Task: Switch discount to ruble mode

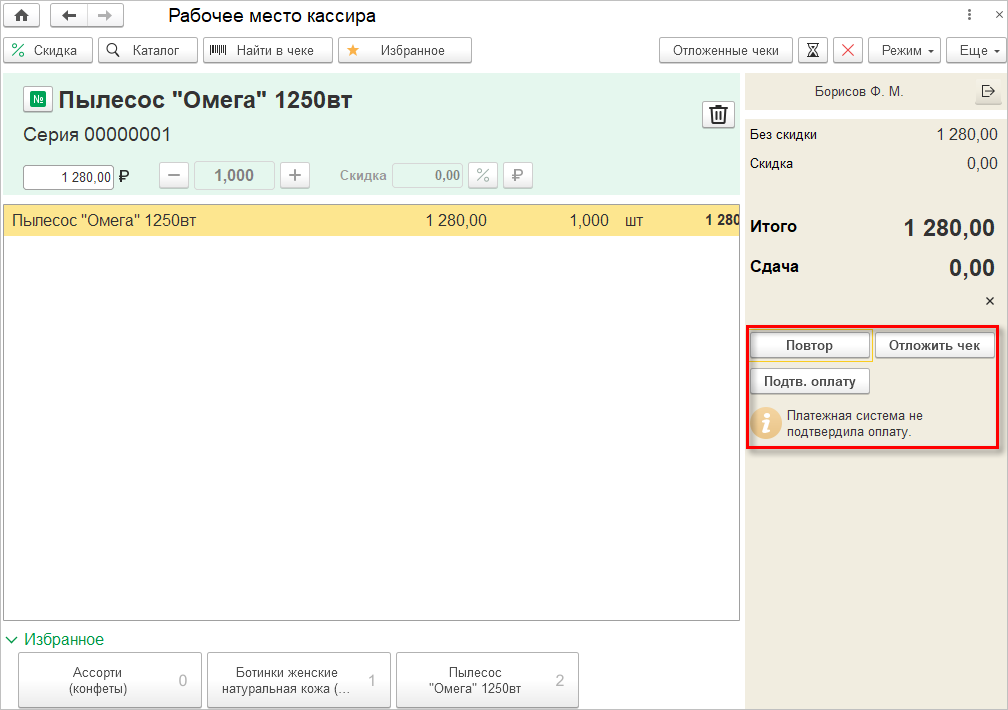Action: click(517, 176)
